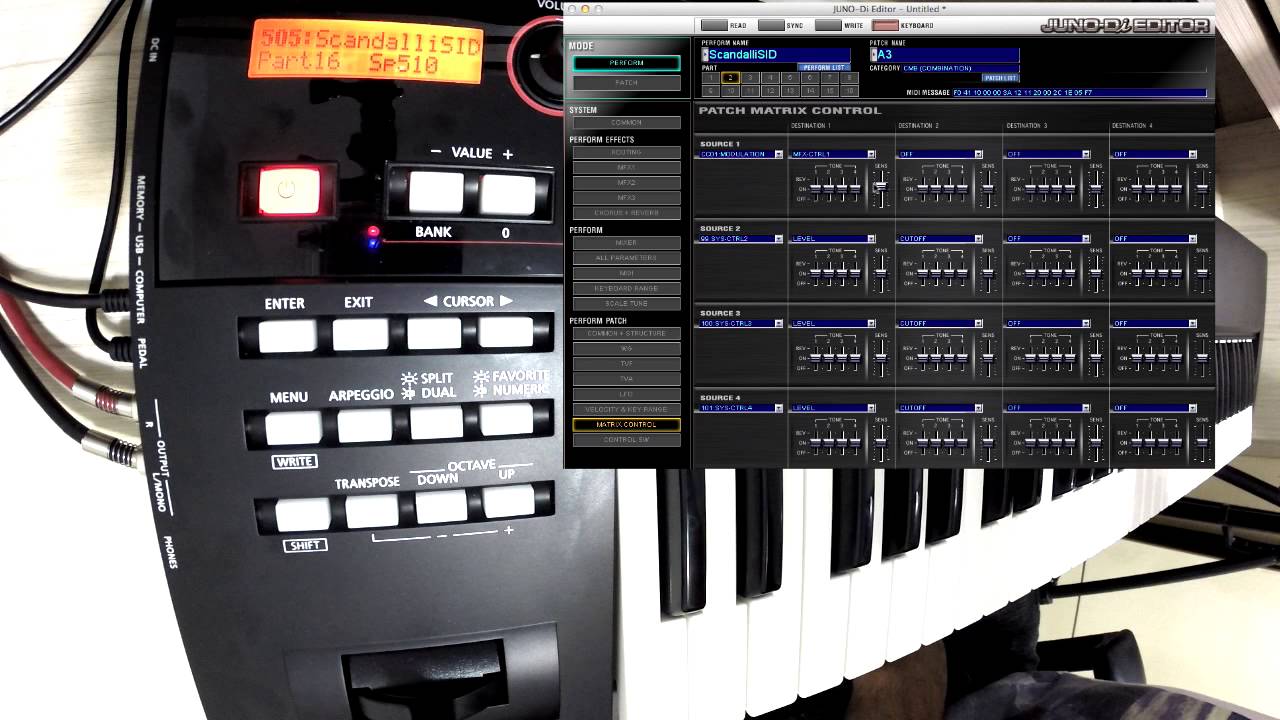The height and width of the screenshot is (720, 1280).
Task: Click the JUNO-Di Editor window zoom button
Action: pos(598,9)
